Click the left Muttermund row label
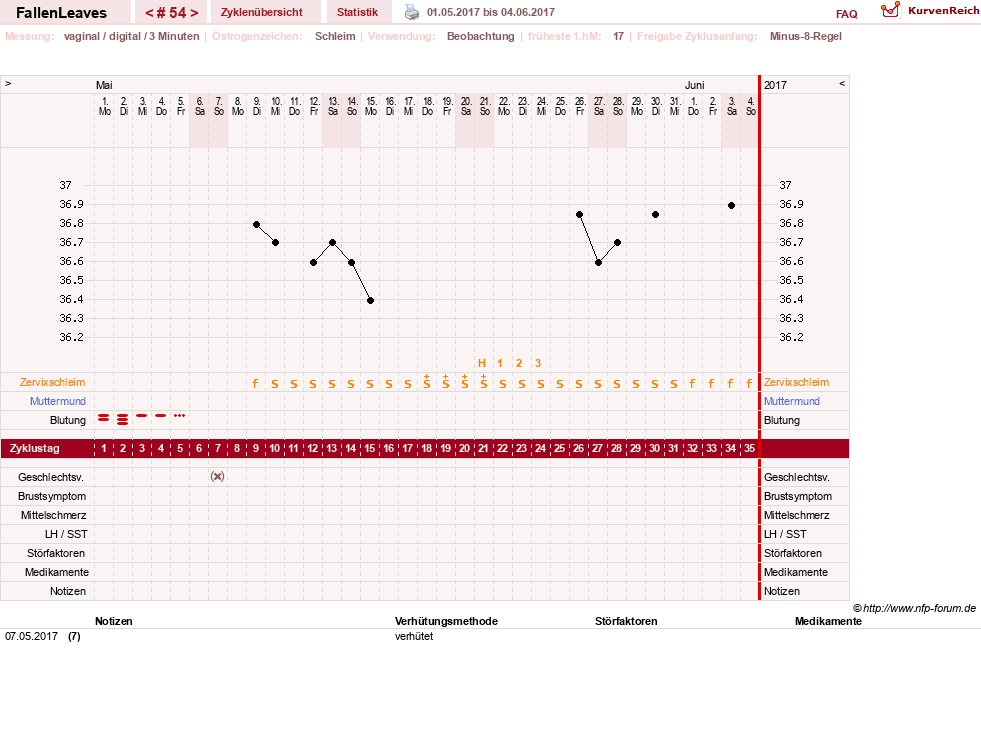This screenshot has height=740, width=981. pyautogui.click(x=58, y=401)
